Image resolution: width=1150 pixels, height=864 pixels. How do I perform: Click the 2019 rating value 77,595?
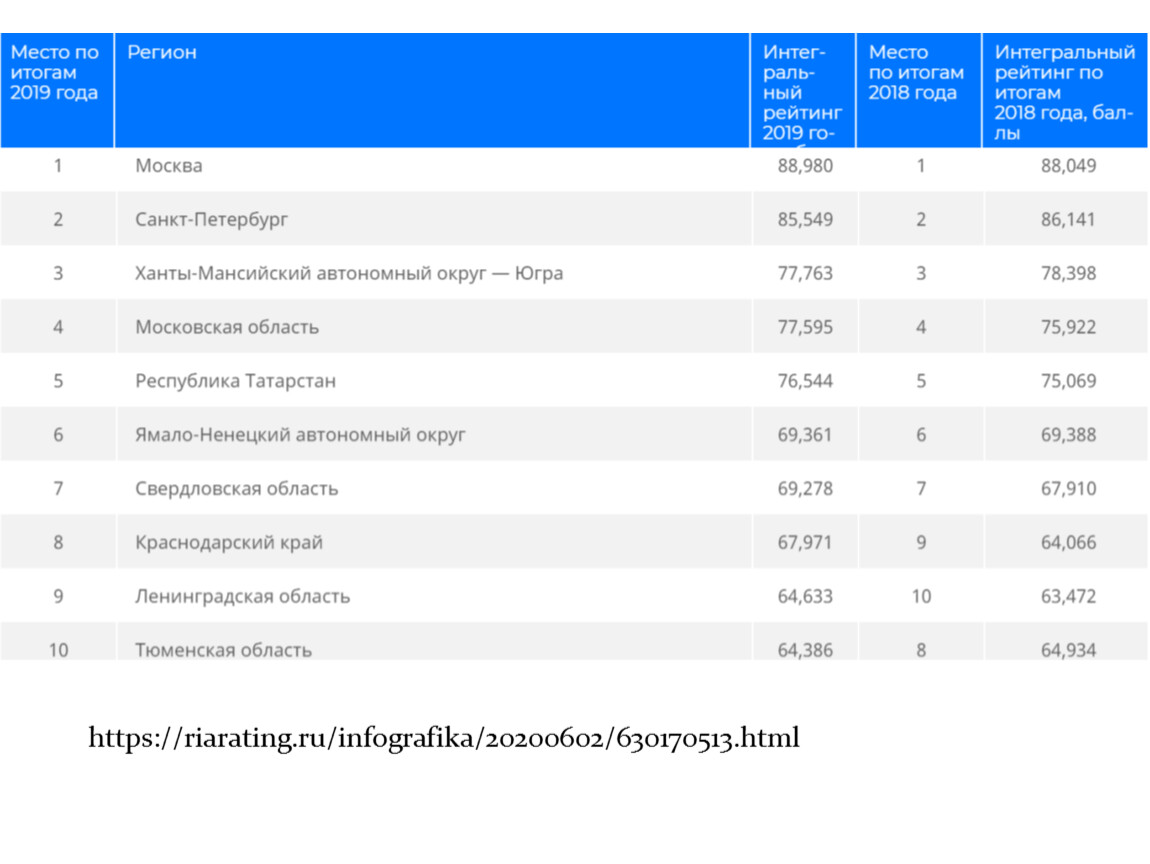(805, 327)
